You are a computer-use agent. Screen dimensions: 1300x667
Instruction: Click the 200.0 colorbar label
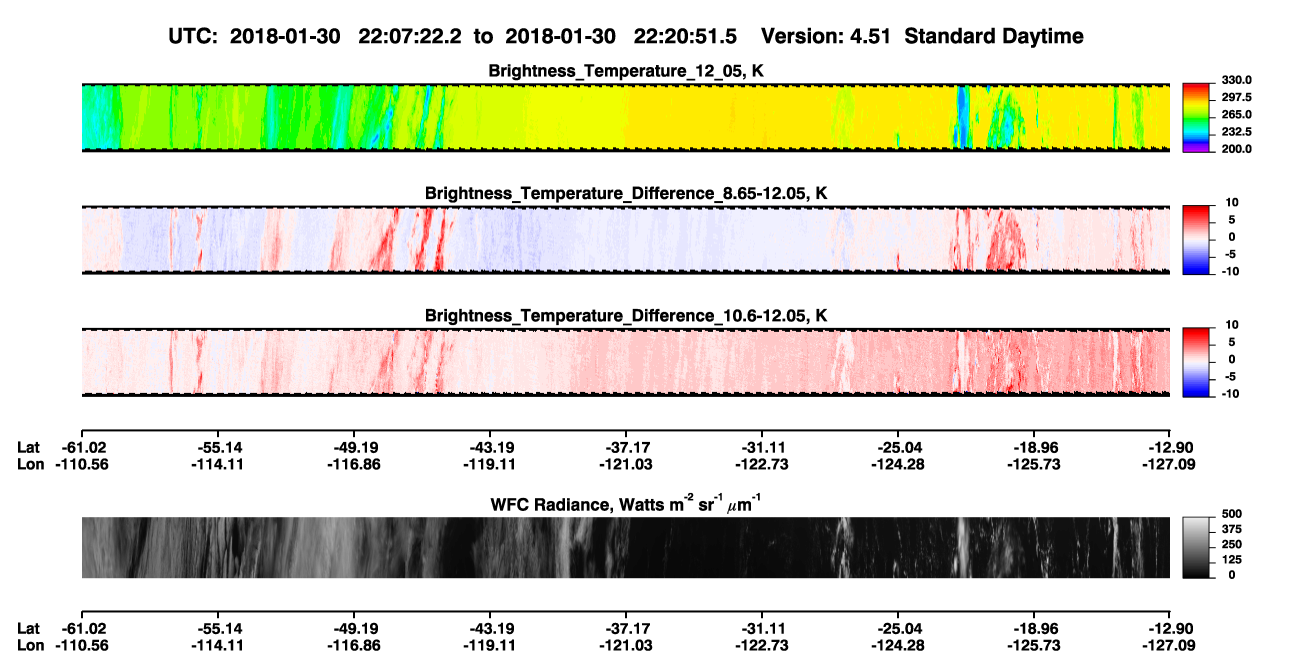pos(1235,149)
